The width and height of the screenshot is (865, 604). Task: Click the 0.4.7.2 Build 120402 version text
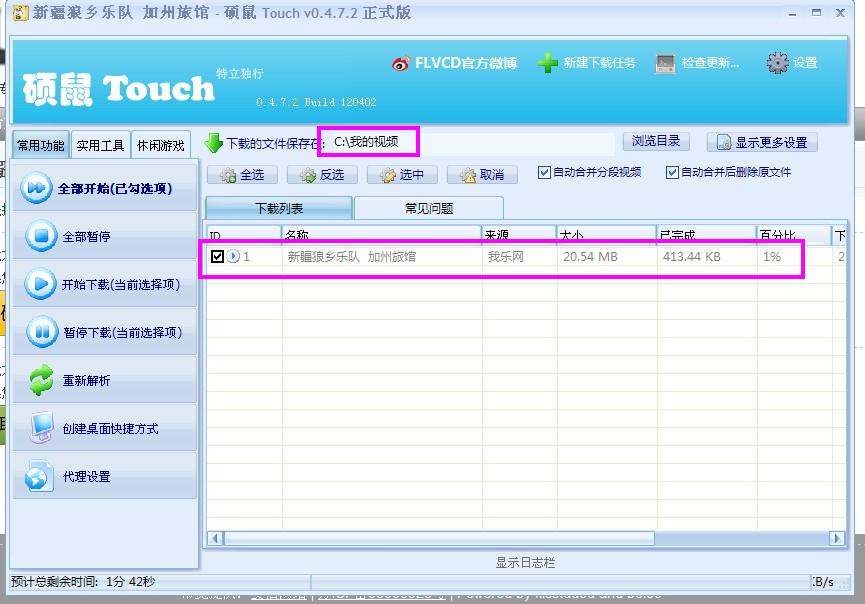[x=316, y=102]
